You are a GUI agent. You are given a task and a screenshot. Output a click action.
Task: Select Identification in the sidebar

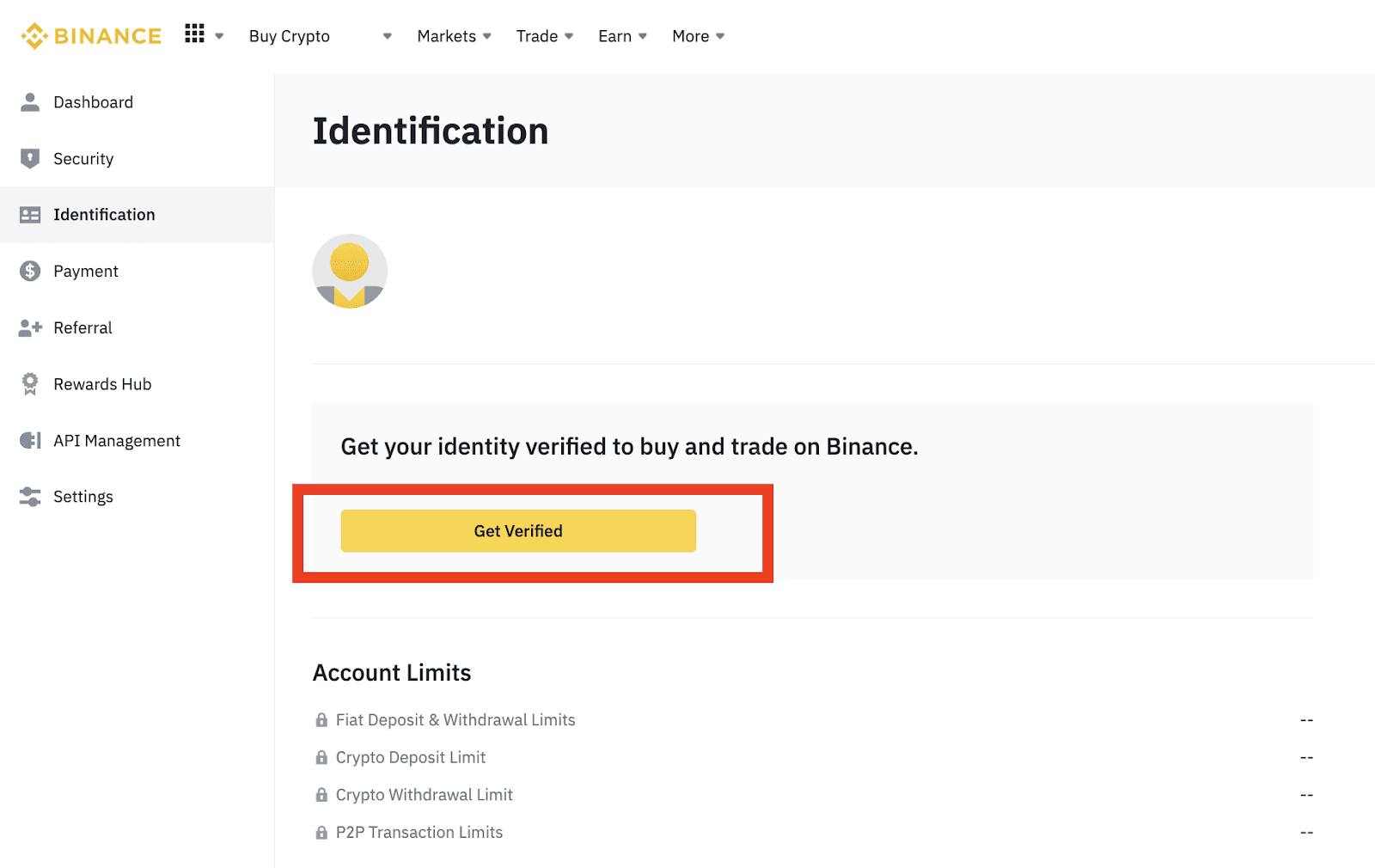tap(104, 215)
